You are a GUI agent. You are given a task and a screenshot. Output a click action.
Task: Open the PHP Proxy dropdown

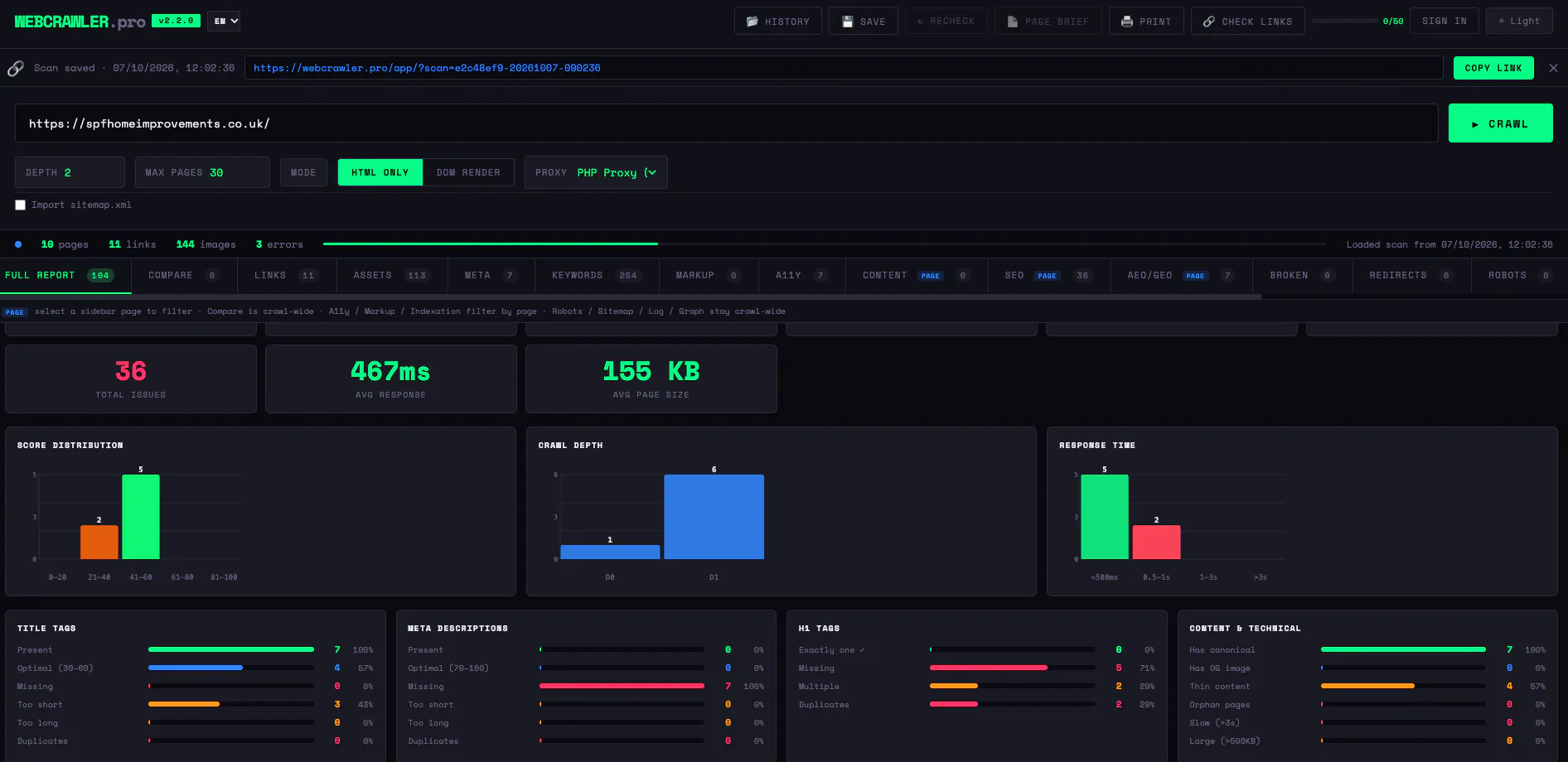tap(617, 172)
